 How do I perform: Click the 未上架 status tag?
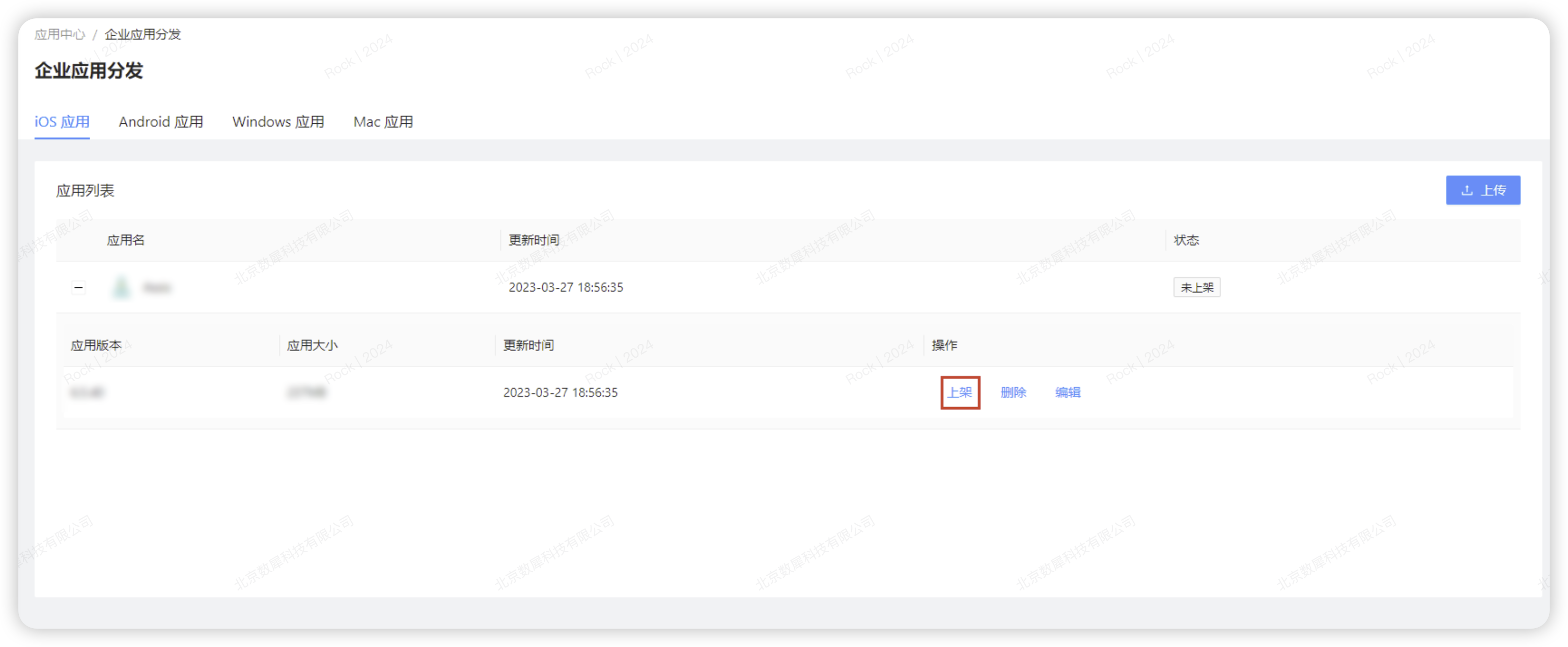(1197, 287)
